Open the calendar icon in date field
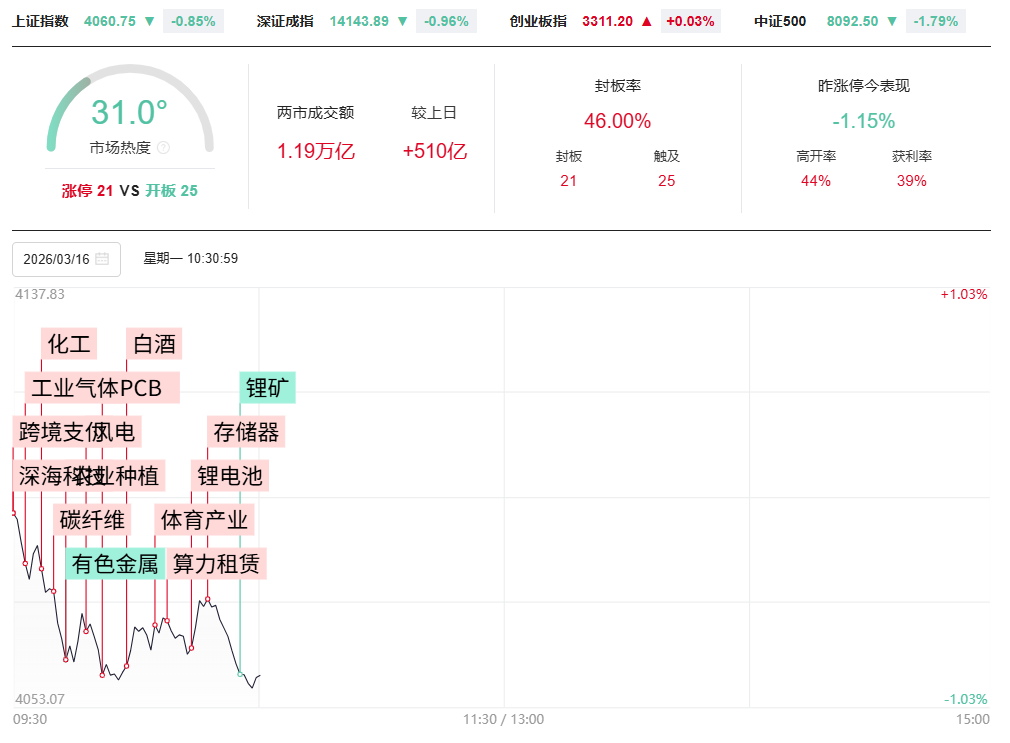 pyautogui.click(x=102, y=259)
